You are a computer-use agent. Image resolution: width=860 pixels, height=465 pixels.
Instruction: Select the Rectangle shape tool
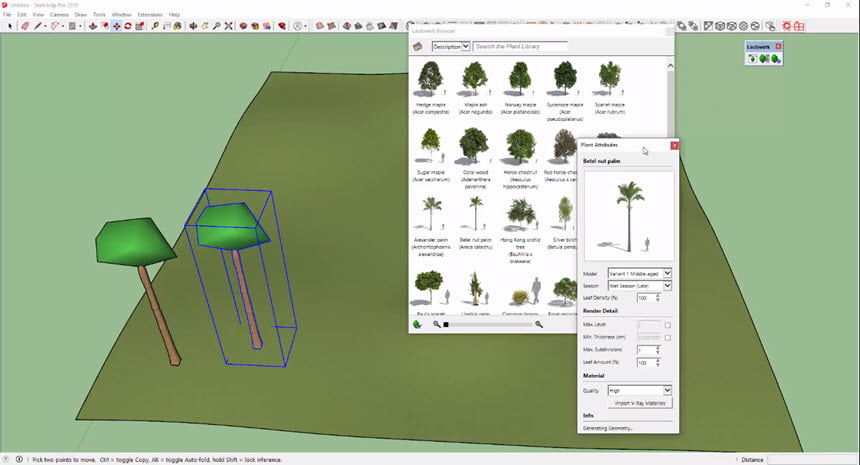pyautogui.click(x=72, y=26)
